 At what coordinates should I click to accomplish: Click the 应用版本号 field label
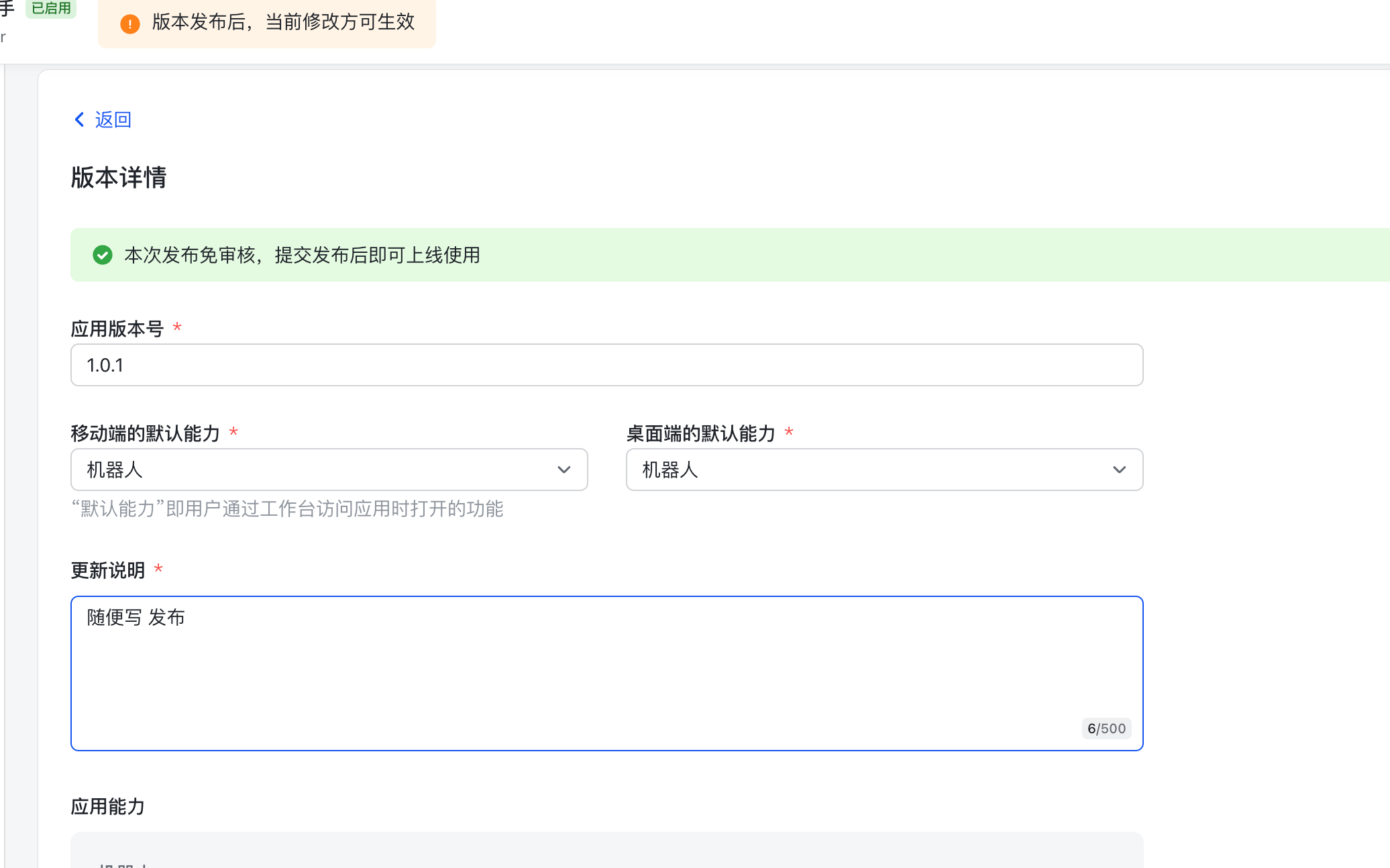coord(117,329)
